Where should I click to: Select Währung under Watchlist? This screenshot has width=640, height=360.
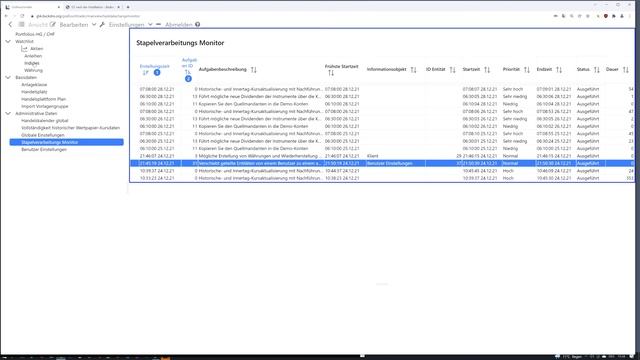pos(33,70)
